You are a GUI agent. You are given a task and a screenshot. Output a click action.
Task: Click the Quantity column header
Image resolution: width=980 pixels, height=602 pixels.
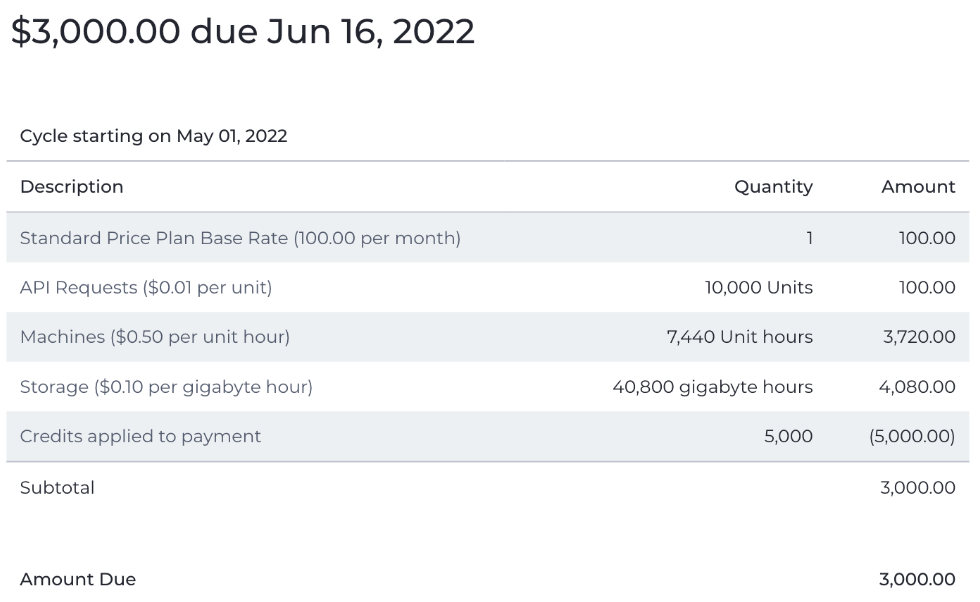click(x=773, y=187)
